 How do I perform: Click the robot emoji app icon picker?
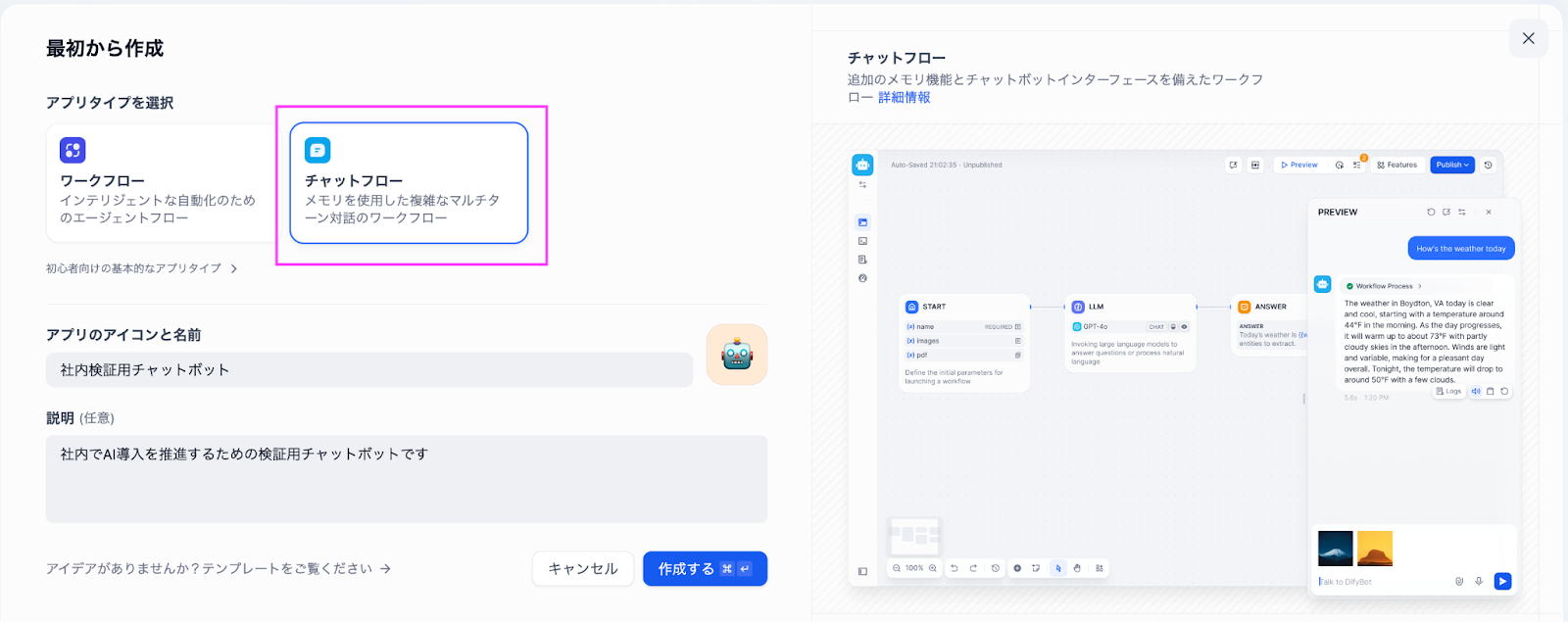point(736,355)
